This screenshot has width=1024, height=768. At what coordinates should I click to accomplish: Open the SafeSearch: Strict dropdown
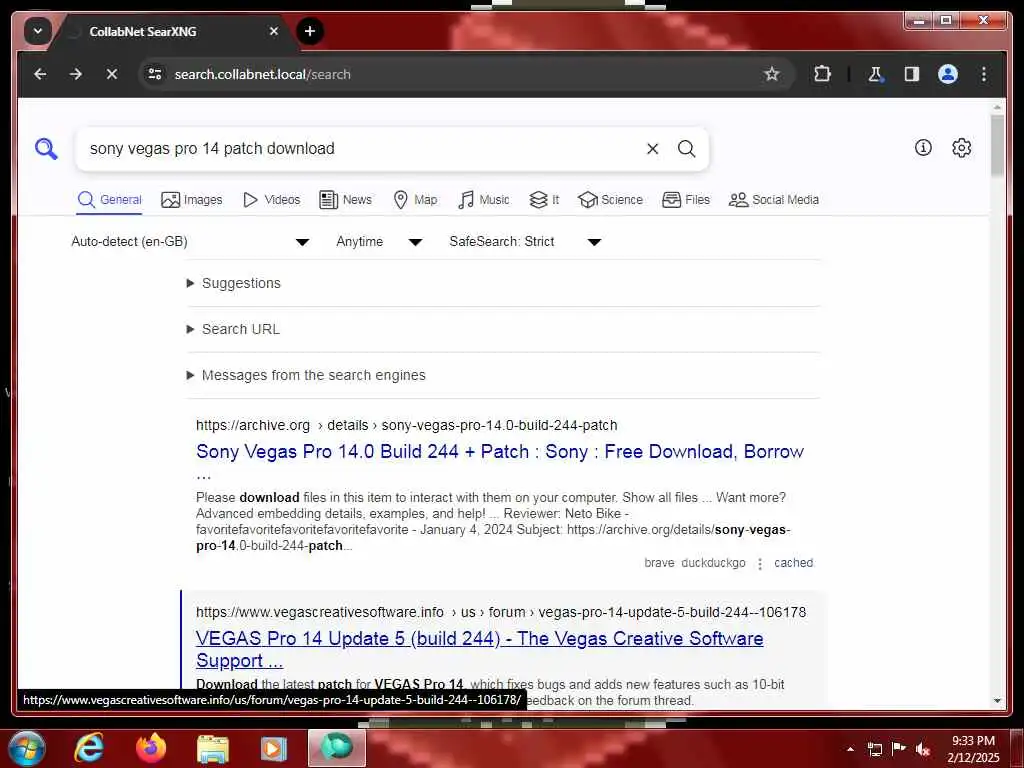point(525,242)
